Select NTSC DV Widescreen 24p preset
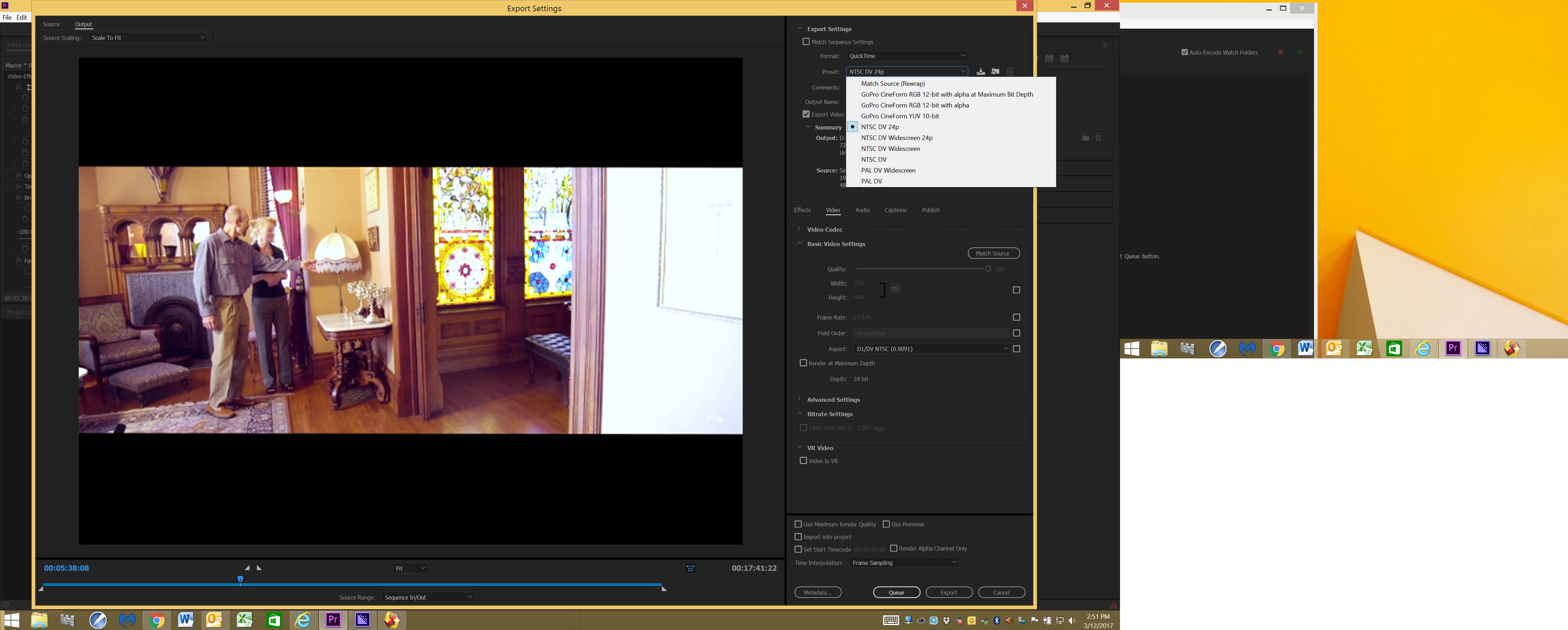Viewport: 1568px width, 630px height. point(897,138)
